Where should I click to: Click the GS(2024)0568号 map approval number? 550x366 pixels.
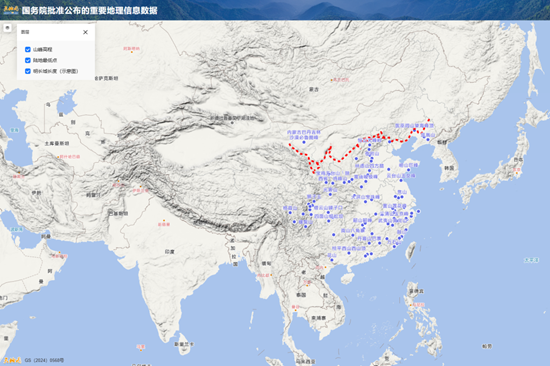pyautogui.click(x=44, y=360)
